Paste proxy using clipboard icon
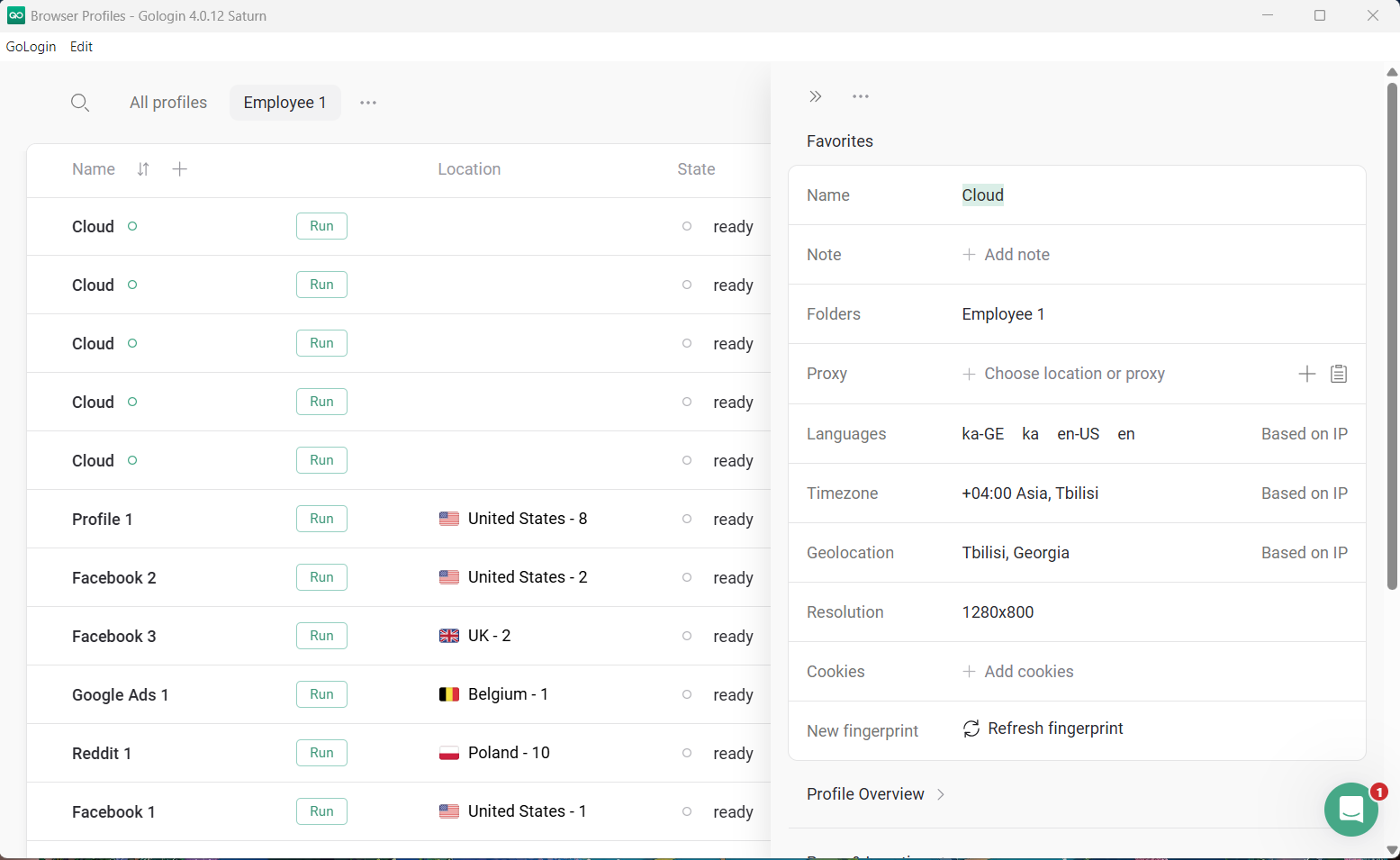The height and width of the screenshot is (860, 1400). 1339,374
